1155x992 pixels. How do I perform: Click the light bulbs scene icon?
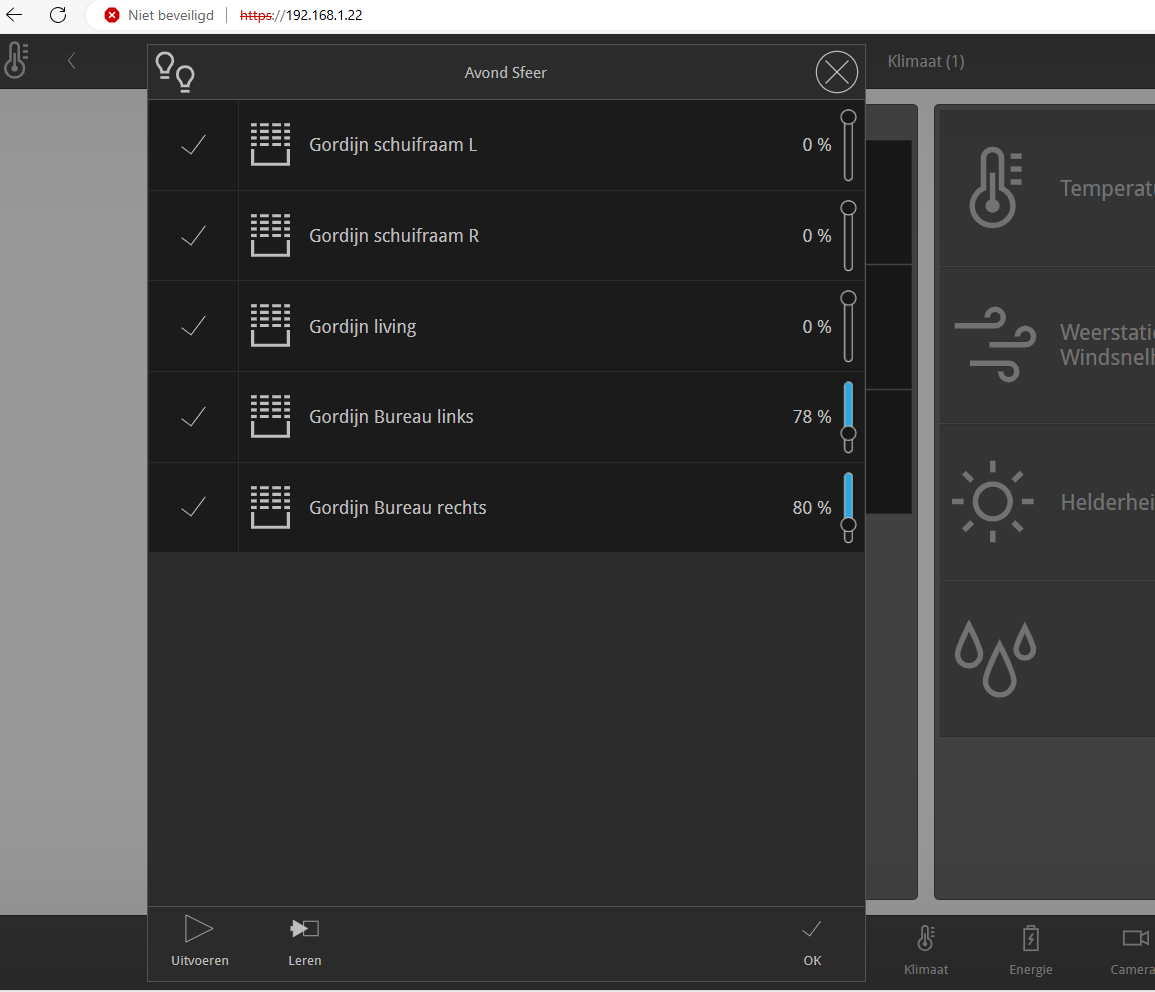[175, 72]
